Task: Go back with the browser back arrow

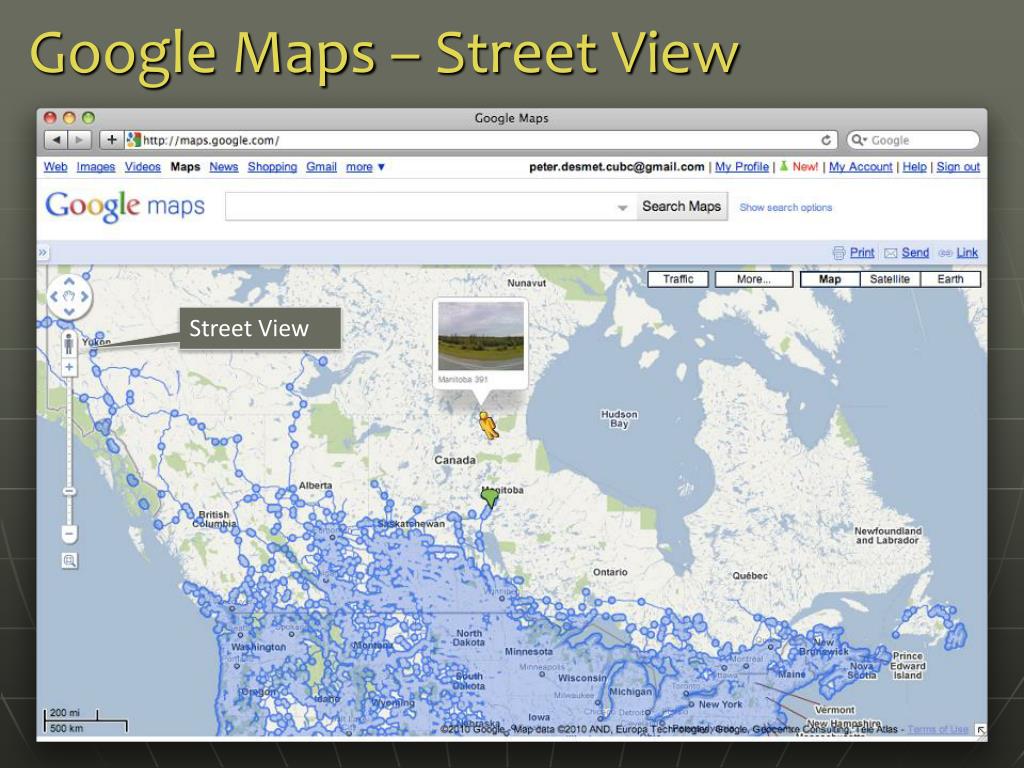Action: pyautogui.click(x=57, y=140)
